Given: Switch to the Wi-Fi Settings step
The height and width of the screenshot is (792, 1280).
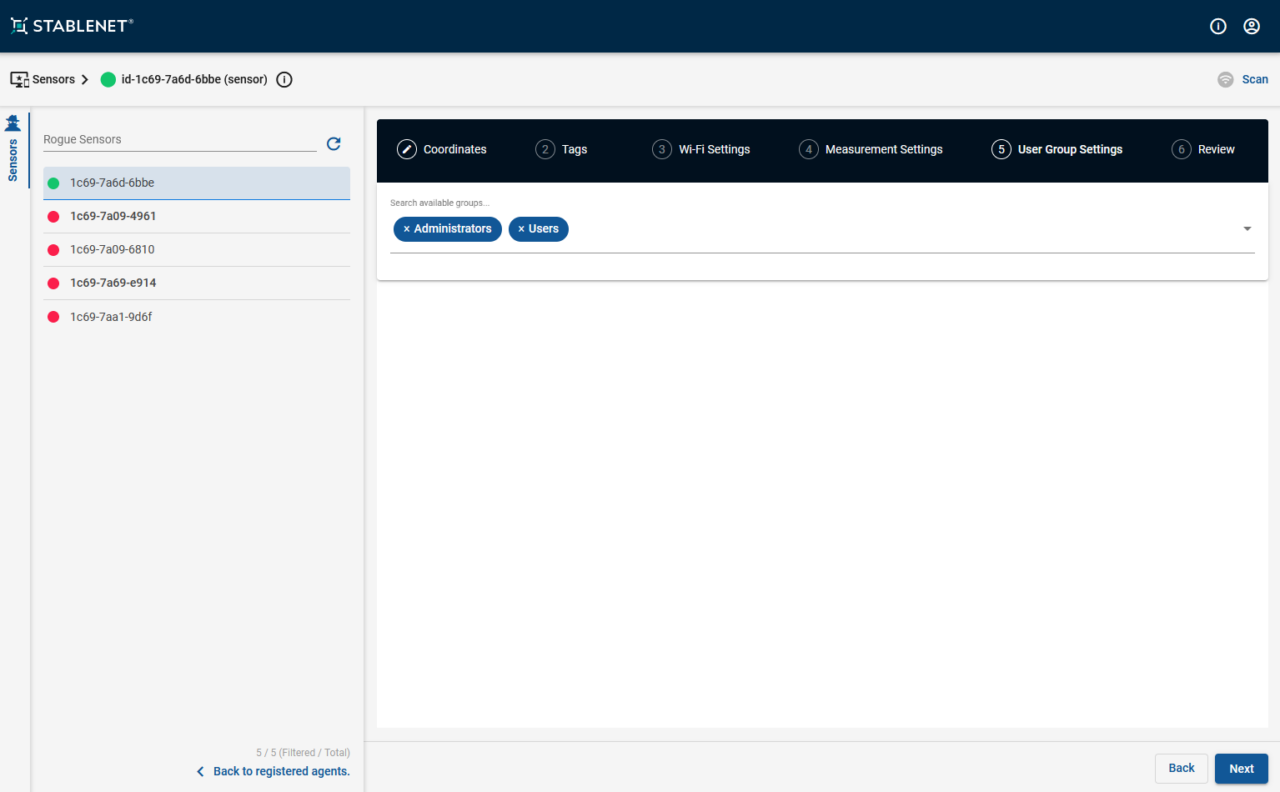Looking at the screenshot, I should pyautogui.click(x=701, y=150).
